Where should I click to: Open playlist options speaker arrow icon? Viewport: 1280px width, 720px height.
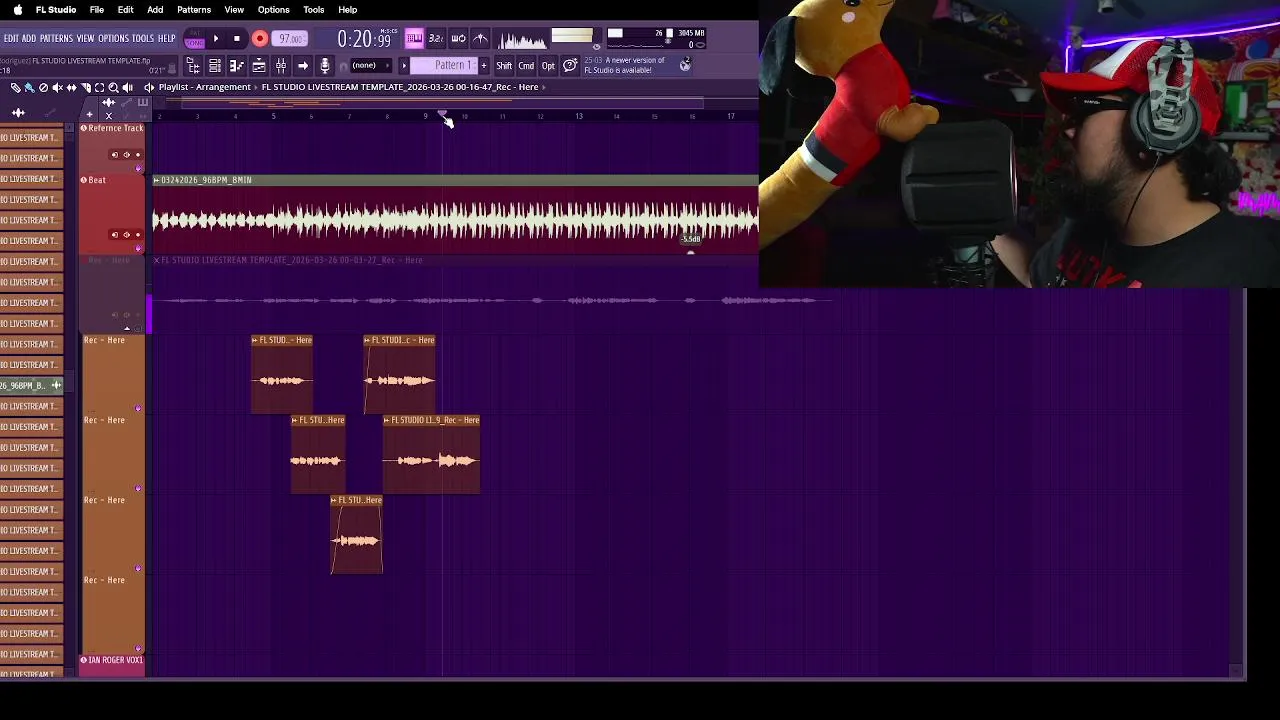click(x=148, y=88)
